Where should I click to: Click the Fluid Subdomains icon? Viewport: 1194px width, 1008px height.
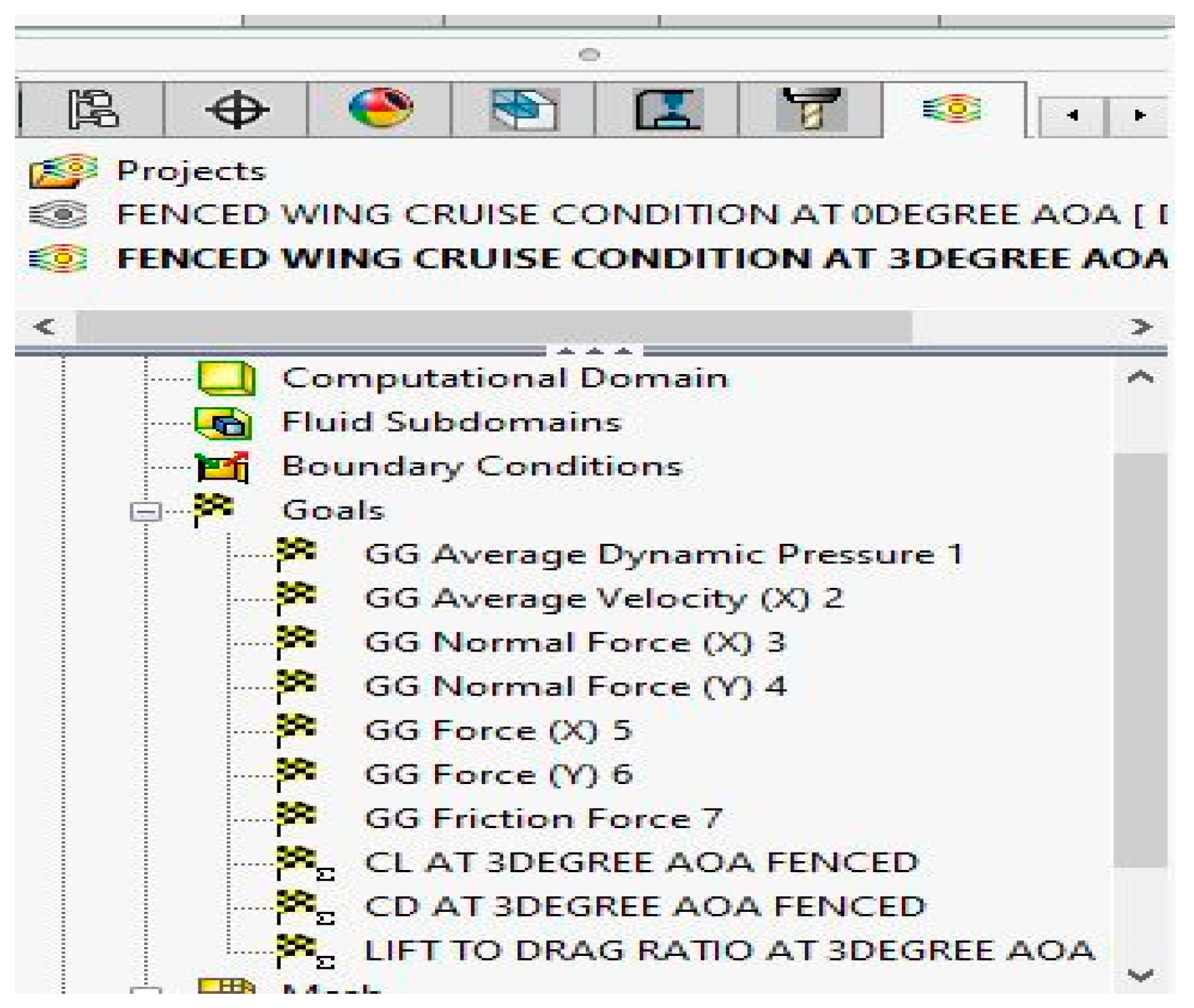223,423
